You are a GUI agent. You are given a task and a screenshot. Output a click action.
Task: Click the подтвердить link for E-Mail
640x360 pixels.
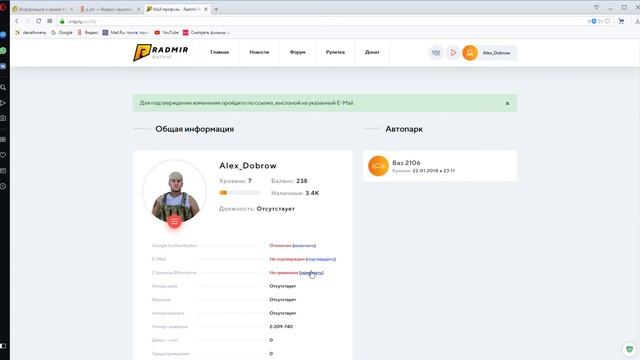pos(321,259)
